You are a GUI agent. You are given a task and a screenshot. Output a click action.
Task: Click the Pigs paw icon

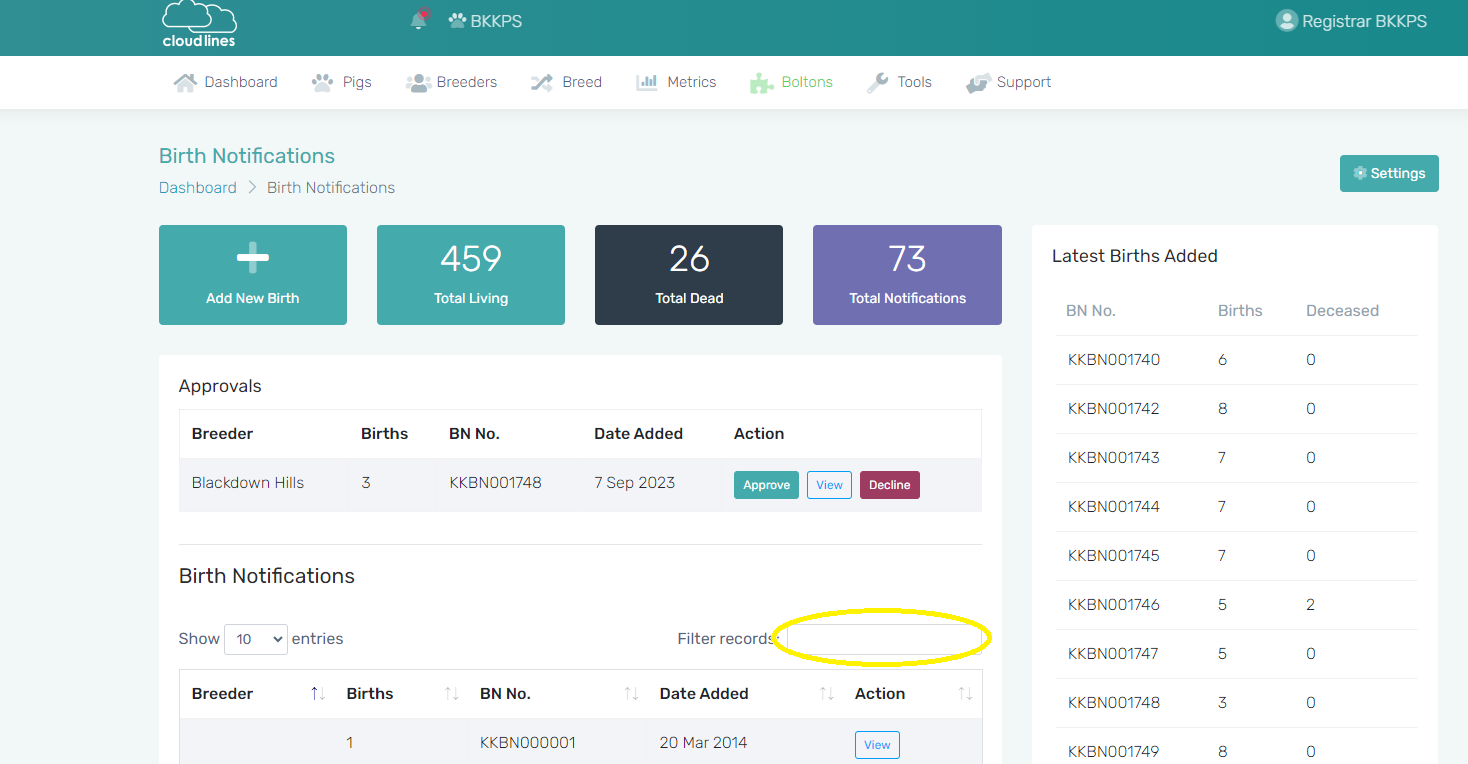tap(322, 83)
